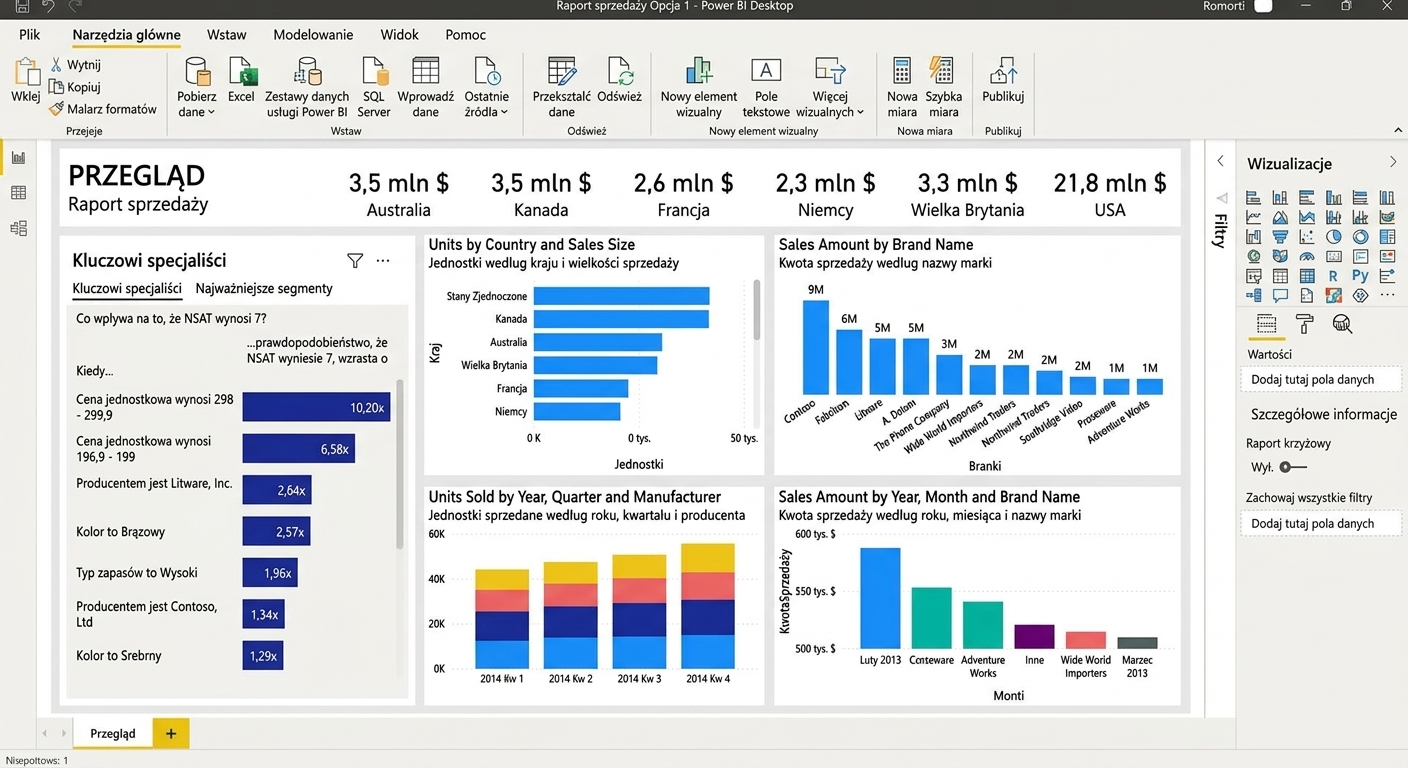Click Wytnij (cut) in clipboard group
Screen dimensions: 1408x768
76,65
